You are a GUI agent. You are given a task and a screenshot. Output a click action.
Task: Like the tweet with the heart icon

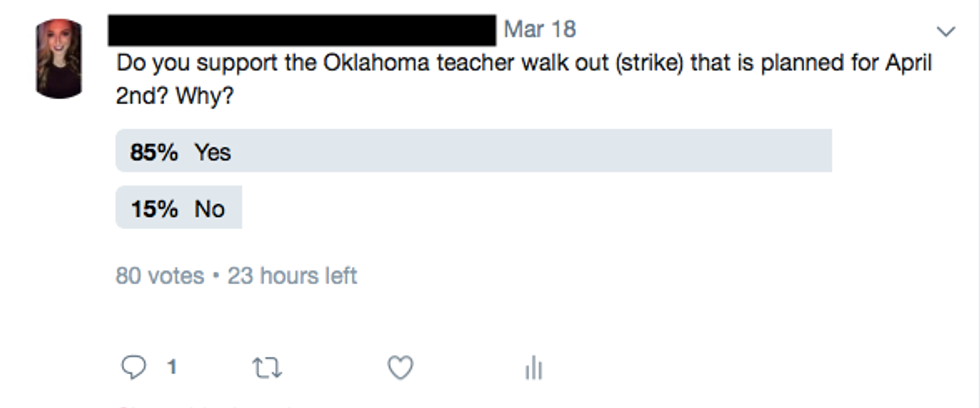point(400,368)
